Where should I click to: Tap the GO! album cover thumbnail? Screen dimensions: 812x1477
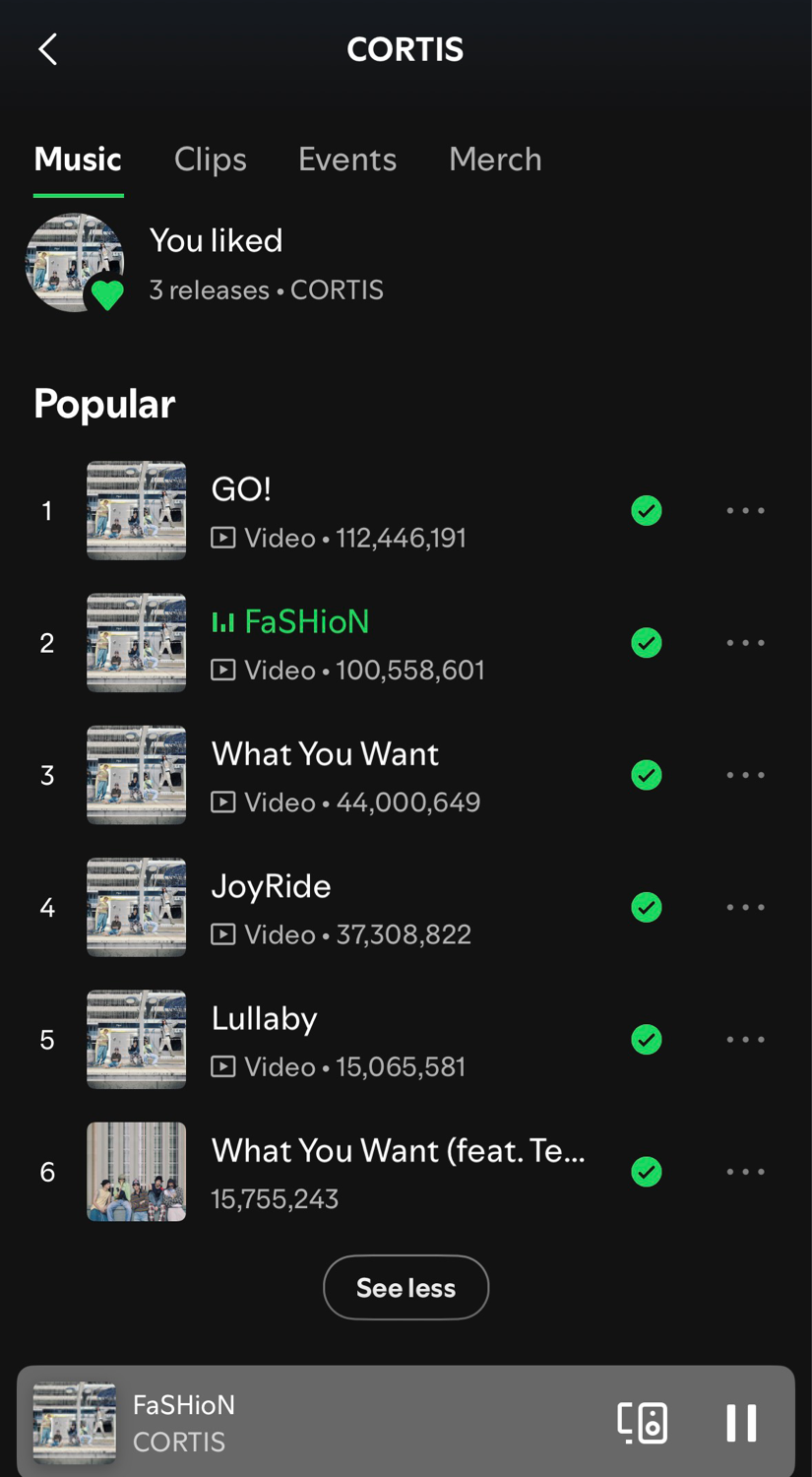(x=136, y=511)
